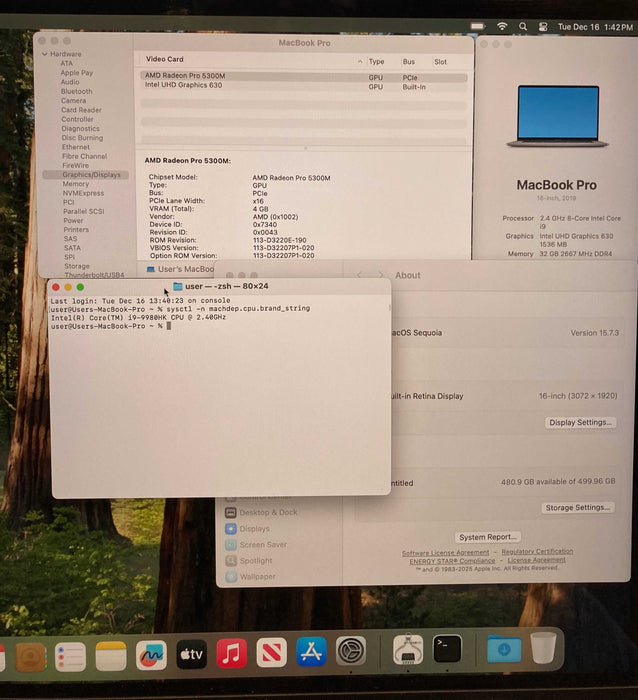The image size is (638, 700).
Task: Click the Terminal window title bar text
Action: (x=227, y=286)
